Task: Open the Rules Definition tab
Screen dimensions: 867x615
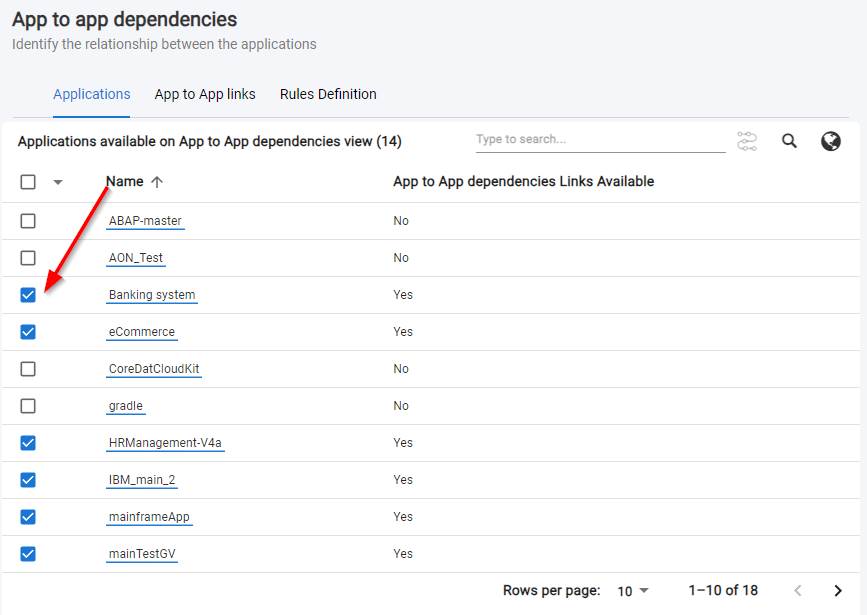Action: pyautogui.click(x=328, y=94)
